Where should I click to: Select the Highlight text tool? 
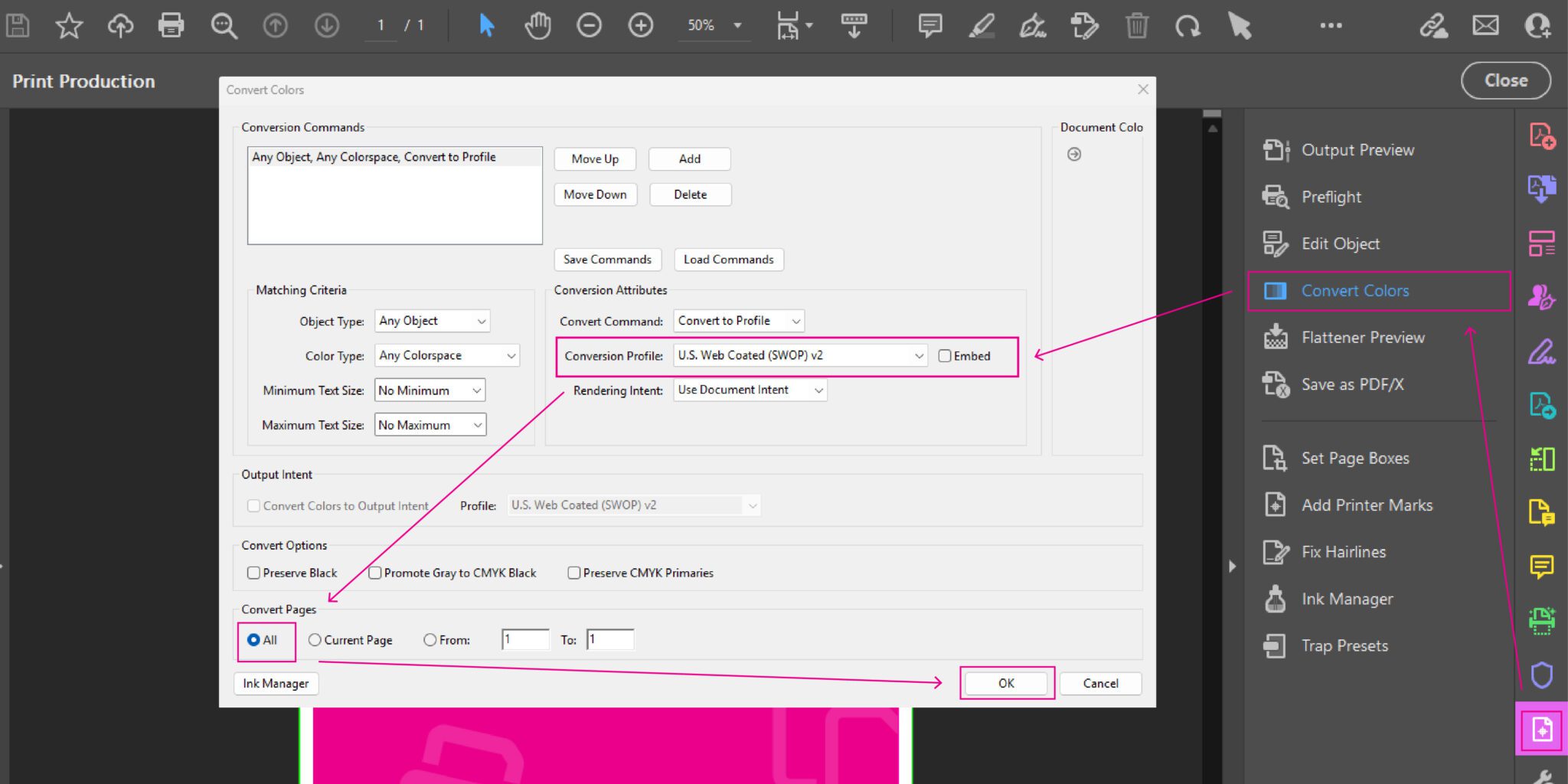[981, 25]
